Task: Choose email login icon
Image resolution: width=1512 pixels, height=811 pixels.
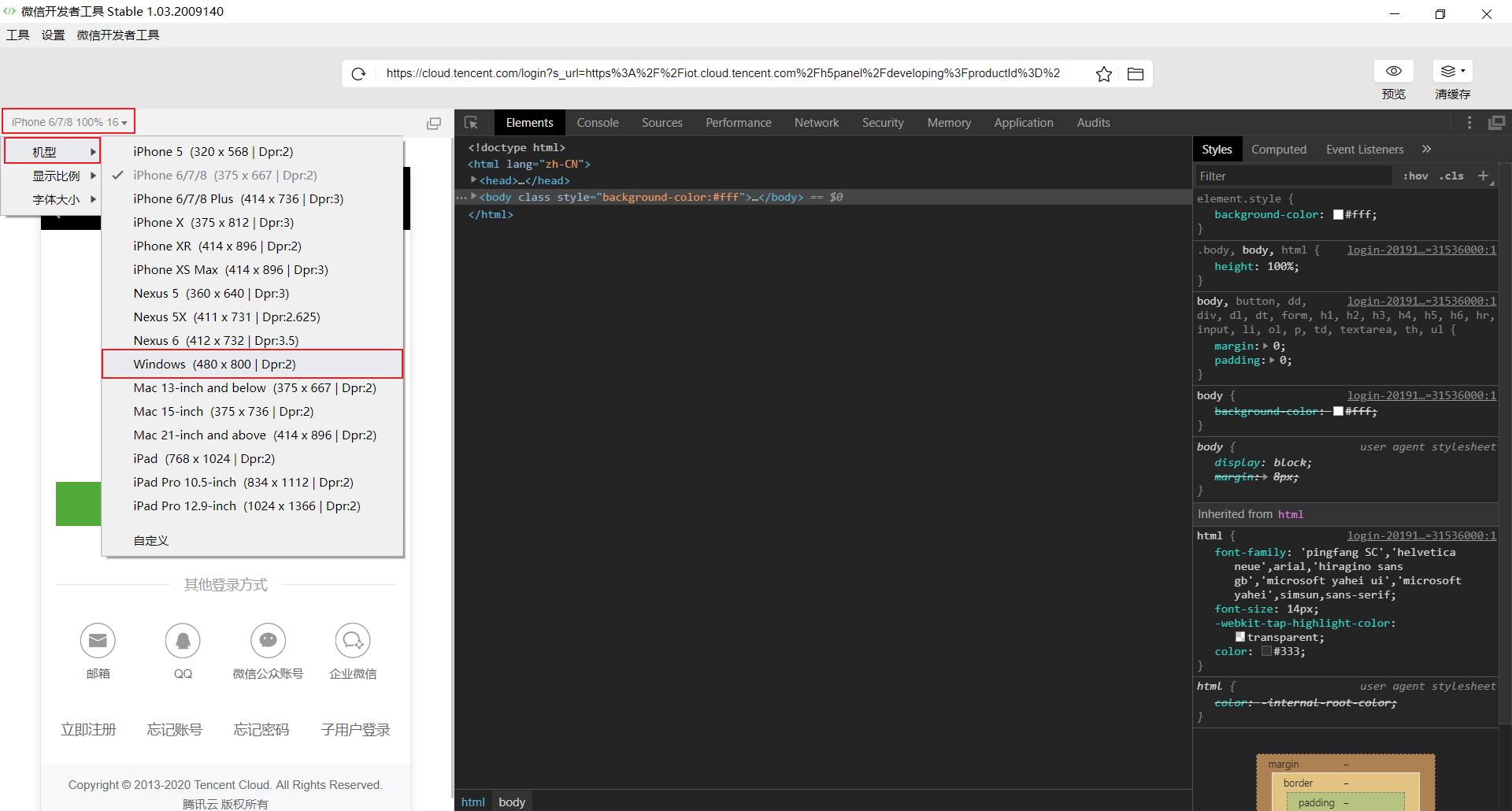Action: click(98, 641)
